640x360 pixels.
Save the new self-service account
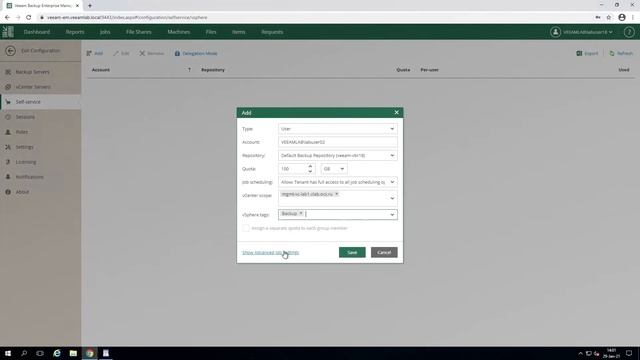pyautogui.click(x=352, y=252)
